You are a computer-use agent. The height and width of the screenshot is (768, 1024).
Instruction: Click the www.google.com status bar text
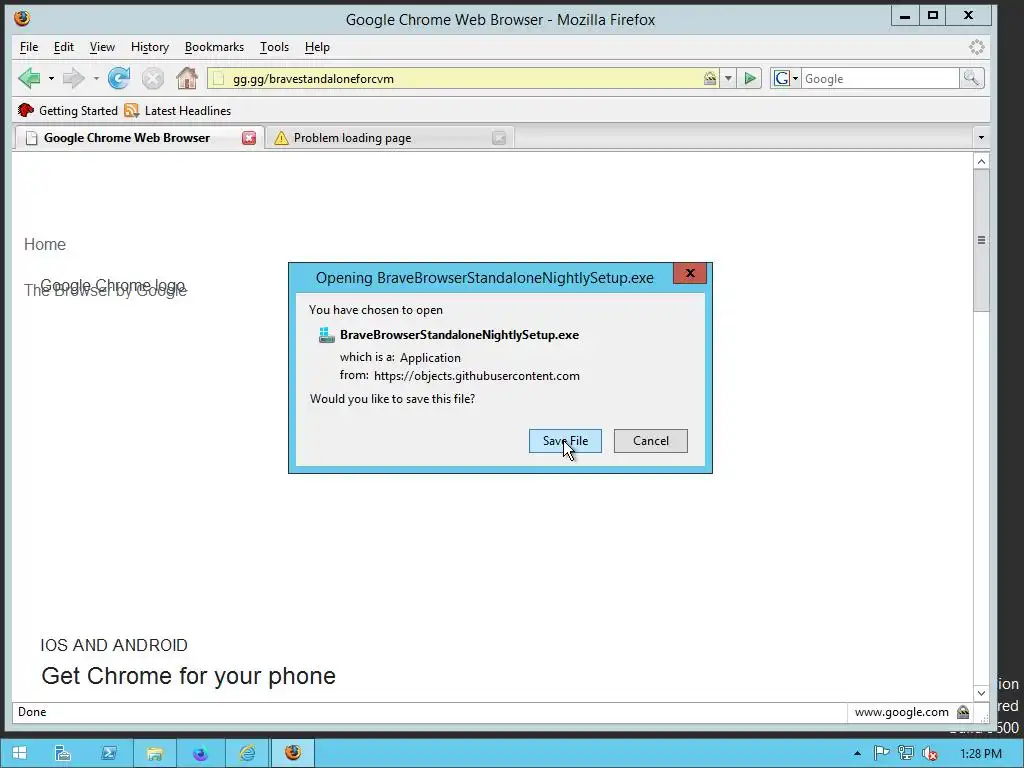click(x=901, y=712)
